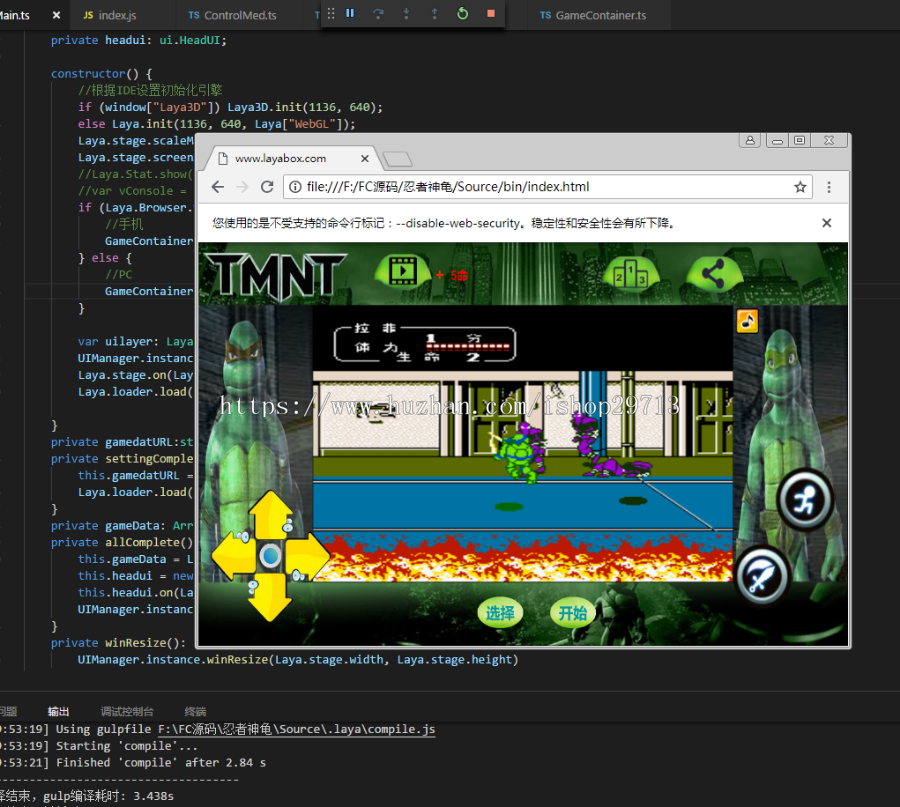This screenshot has height=807, width=900.
Task: Tap the blue center of the d-pad
Action: tap(270, 556)
